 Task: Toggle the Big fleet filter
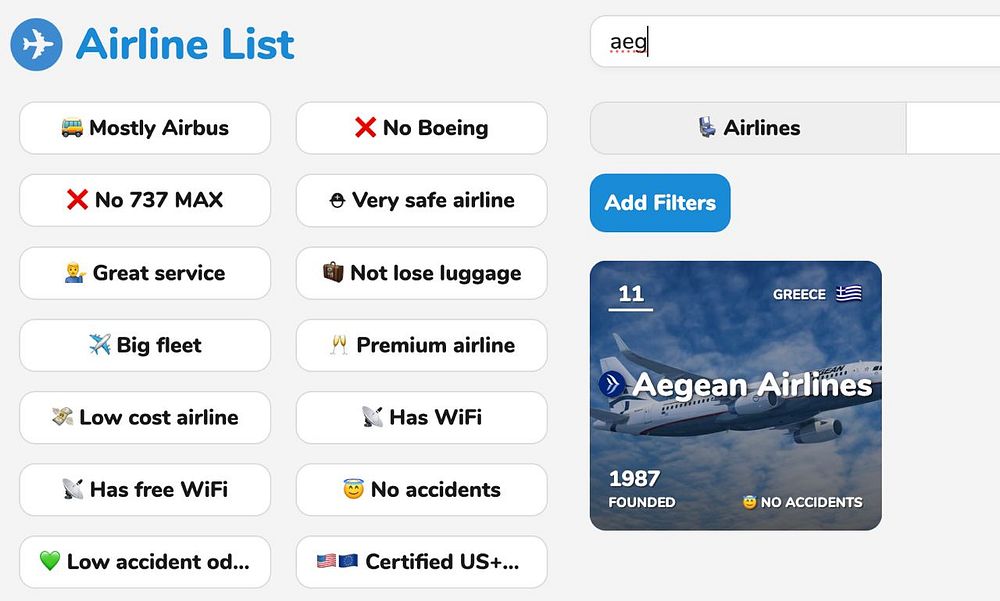145,345
